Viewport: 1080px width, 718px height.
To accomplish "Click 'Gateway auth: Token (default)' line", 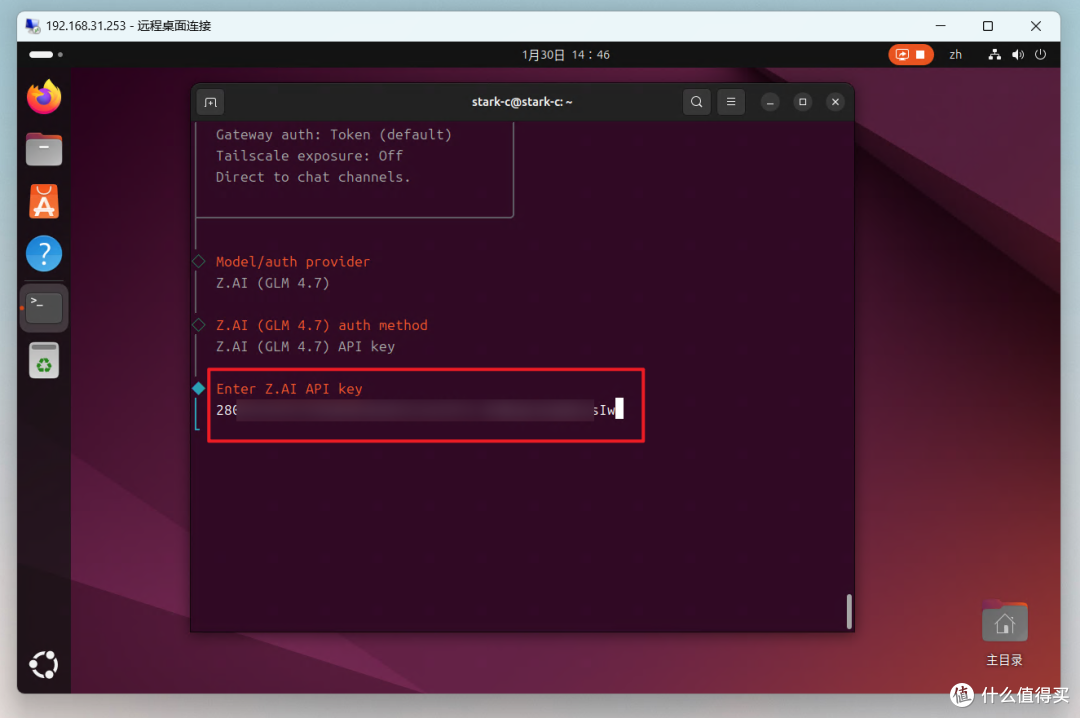I will (333, 135).
